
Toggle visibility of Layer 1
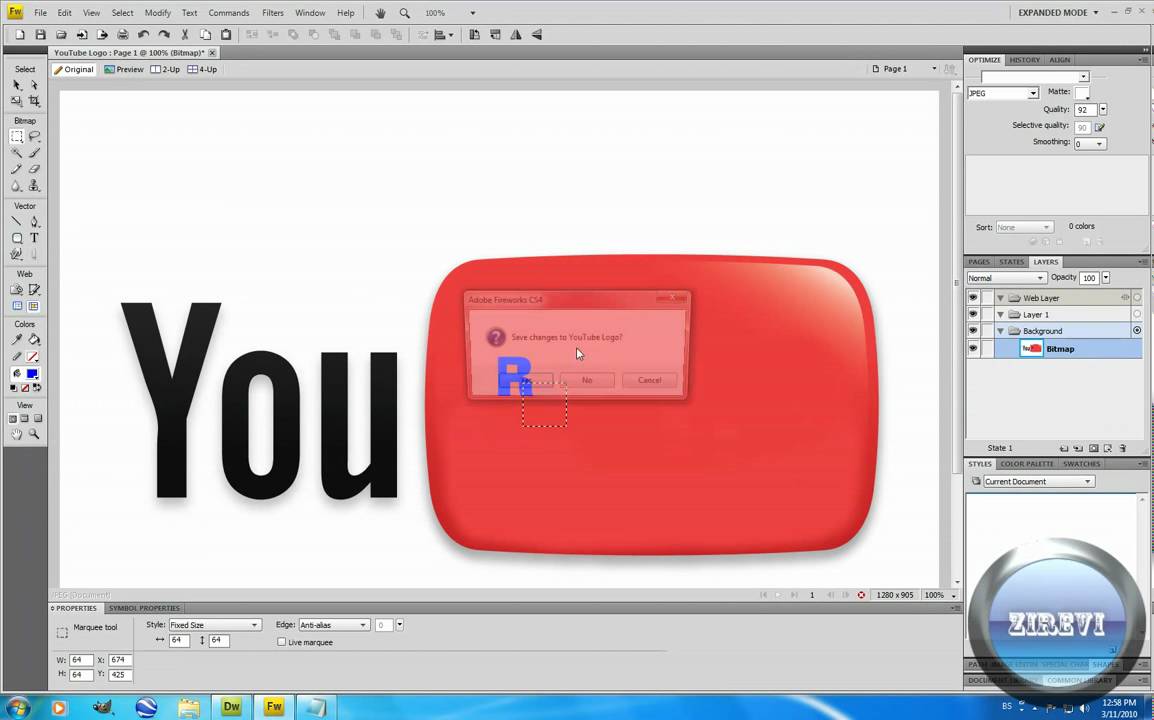[x=972, y=314]
